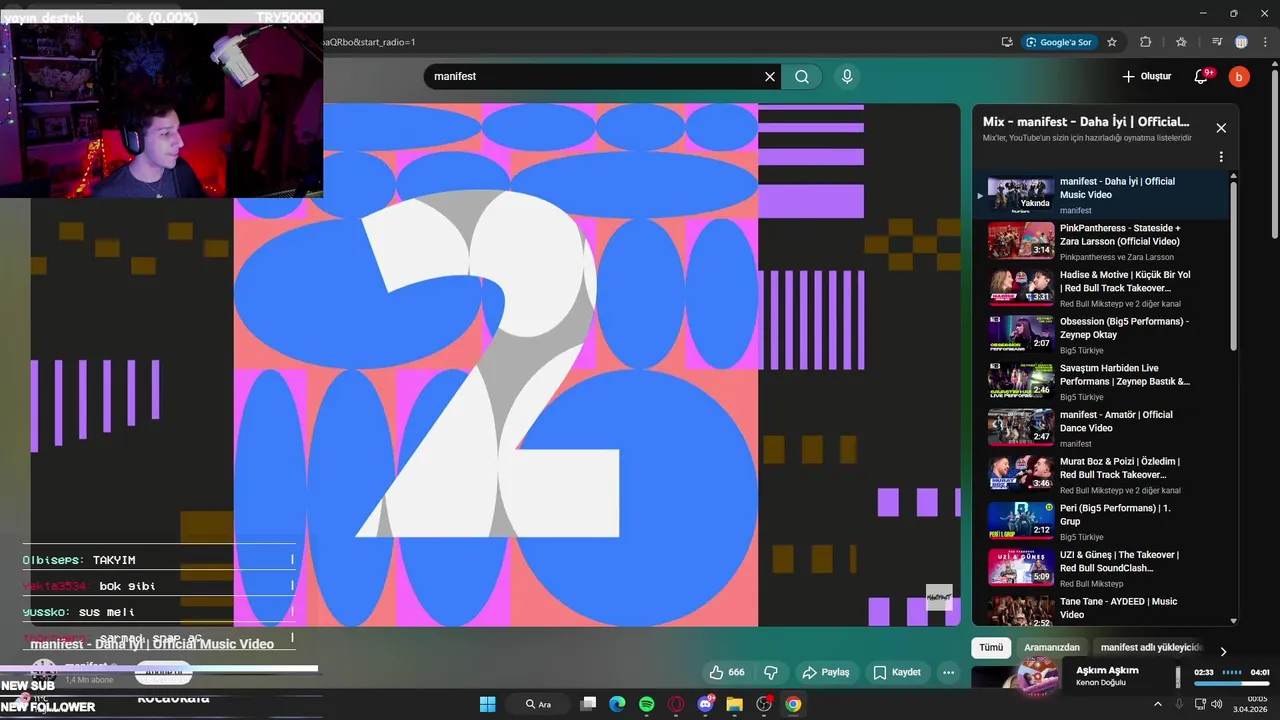Click install app icon in address bar
1280x720 pixels.
click(x=1007, y=42)
